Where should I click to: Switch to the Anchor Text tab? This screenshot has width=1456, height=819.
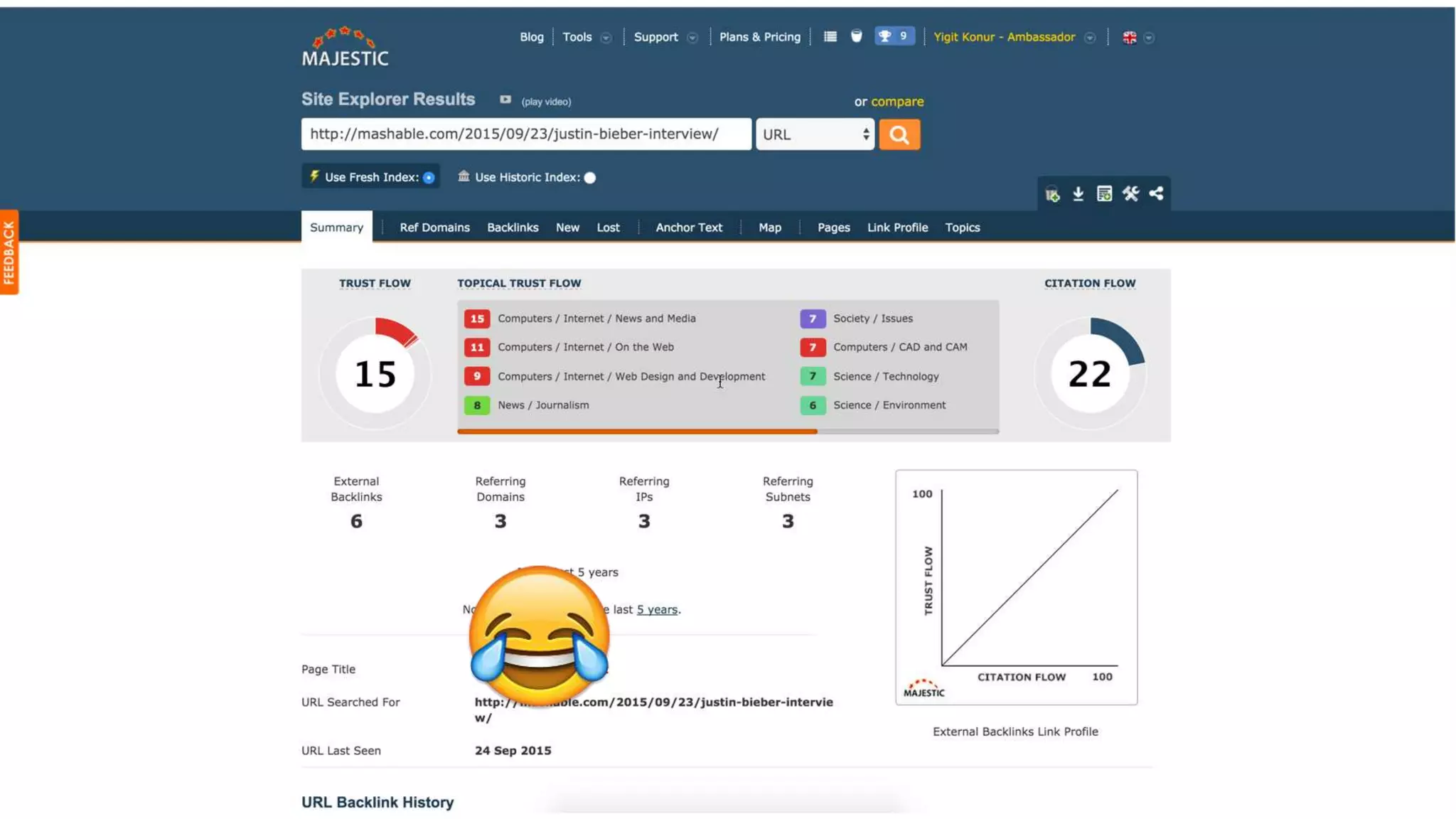pyautogui.click(x=688, y=227)
